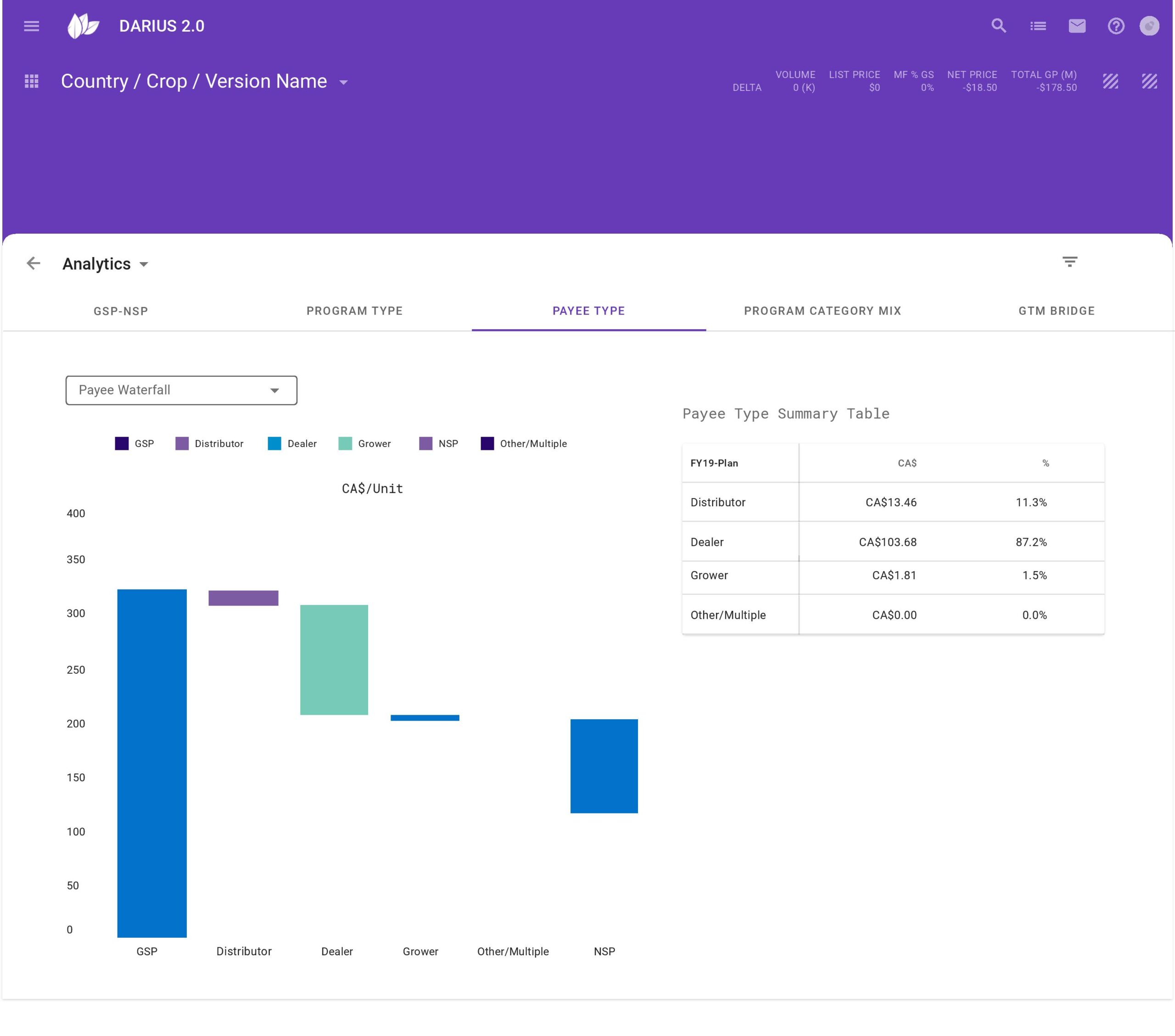
Task: Click the DARIUS 2.0 title link
Action: [162, 26]
